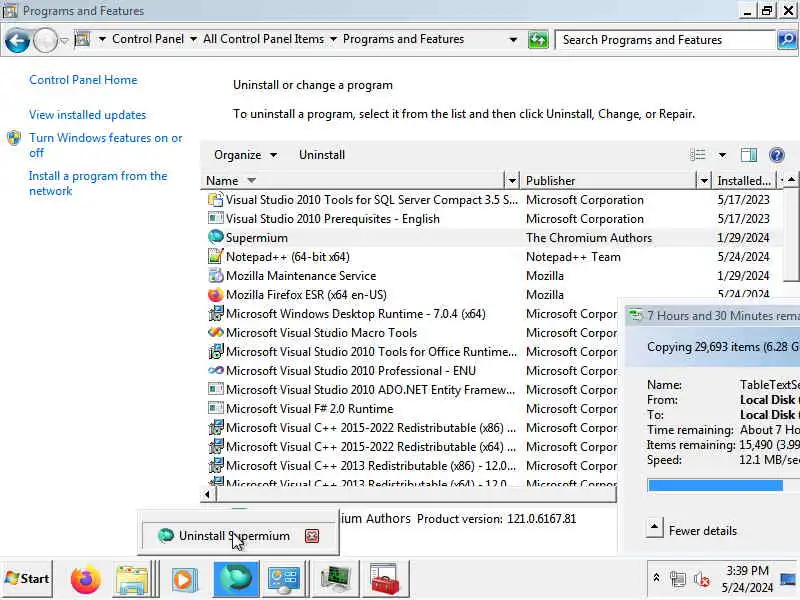This screenshot has width=800, height=600.
Task: Open address bar history dropdown
Action: pos(513,40)
